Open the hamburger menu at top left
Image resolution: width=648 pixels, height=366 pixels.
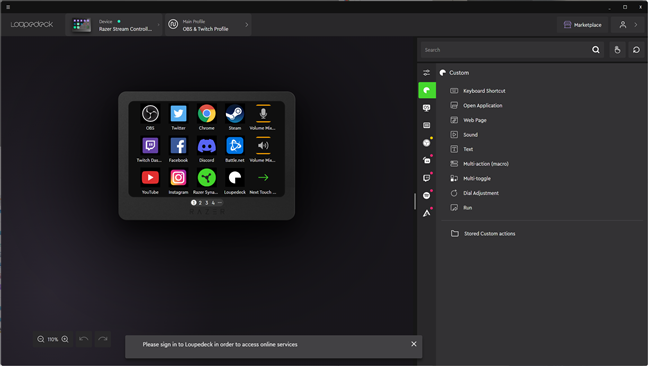click(8, 7)
